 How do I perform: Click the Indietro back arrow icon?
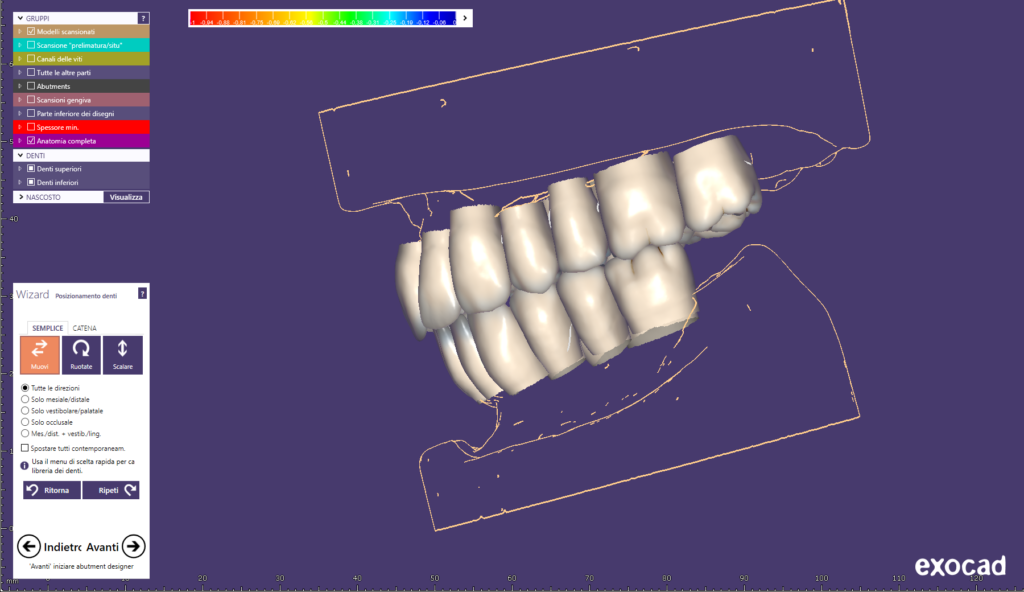tap(29, 546)
